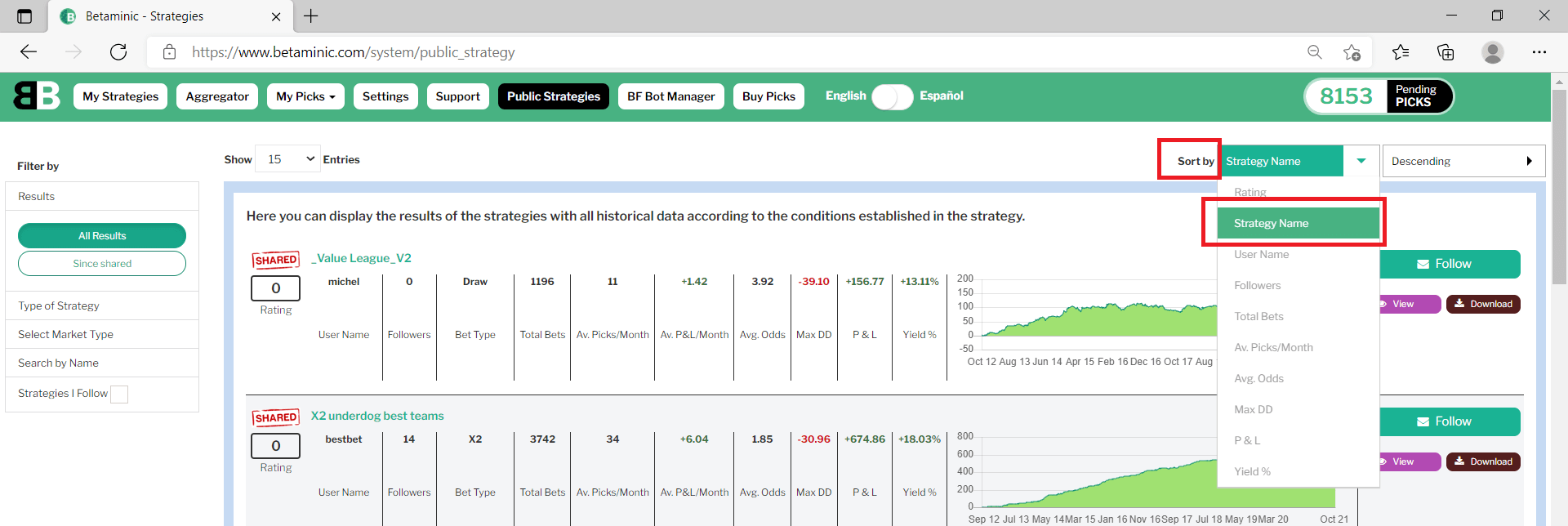Viewport: 1568px width, 526px height.
Task: Open the tab actions menu icon
Action: click(24, 16)
